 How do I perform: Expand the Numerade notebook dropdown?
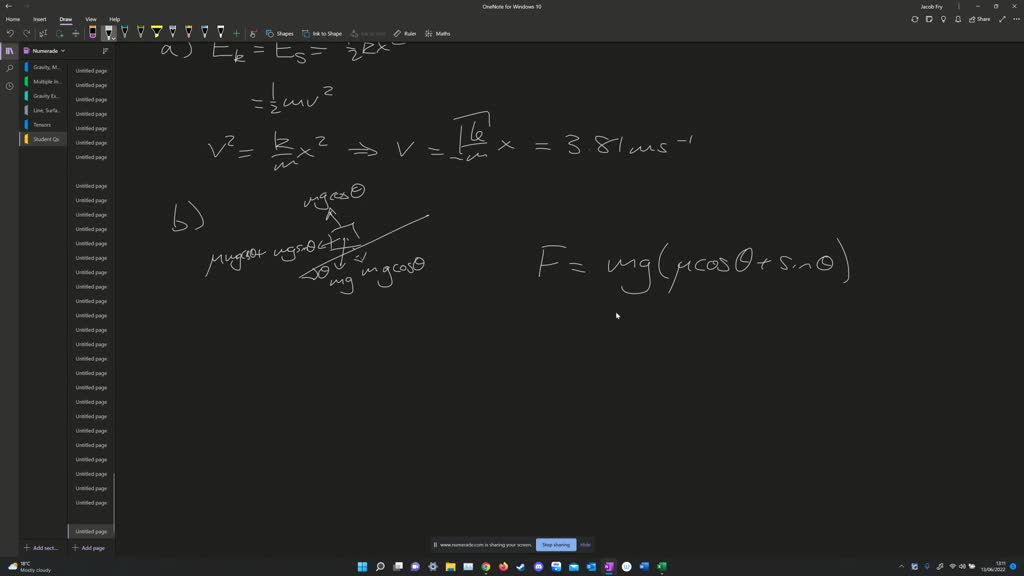click(44, 51)
